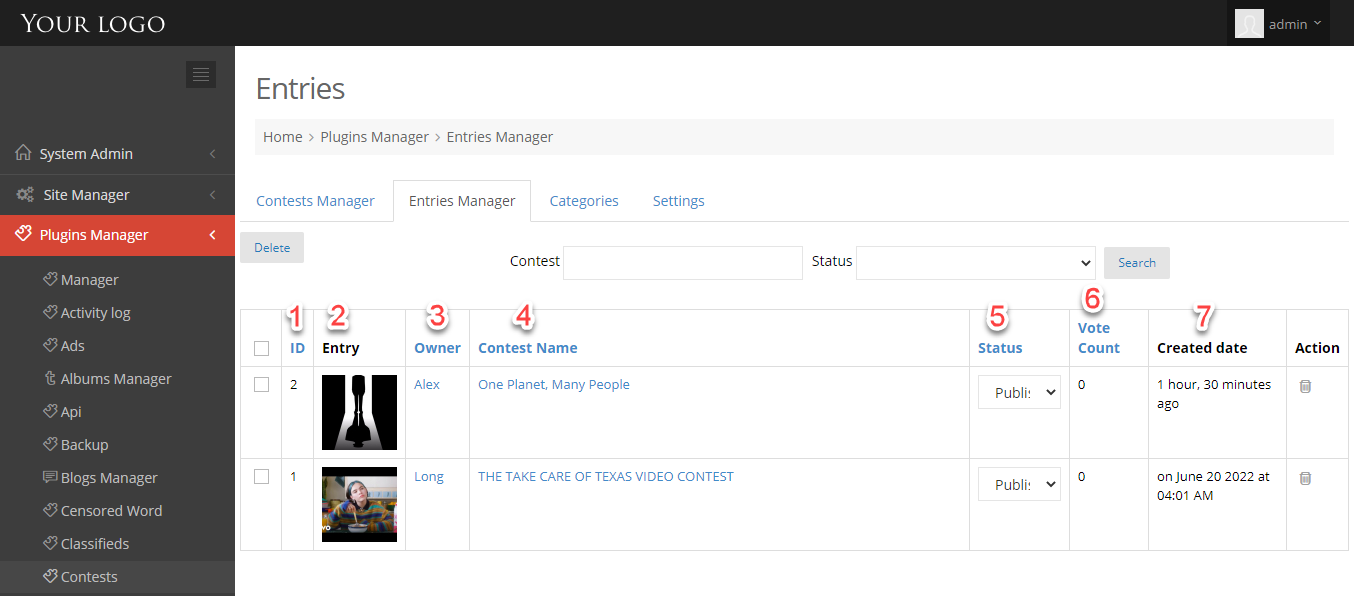Switch to the Contests Manager tab
Viewport: 1354px width, 596px height.
click(x=315, y=201)
